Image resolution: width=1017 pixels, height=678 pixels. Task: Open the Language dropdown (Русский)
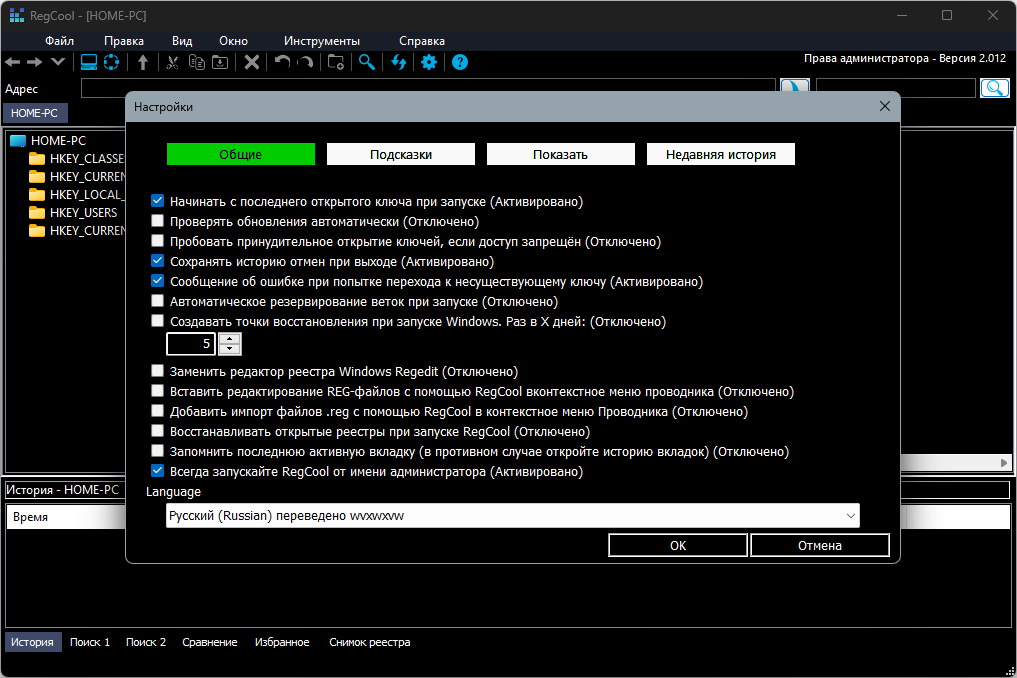512,516
